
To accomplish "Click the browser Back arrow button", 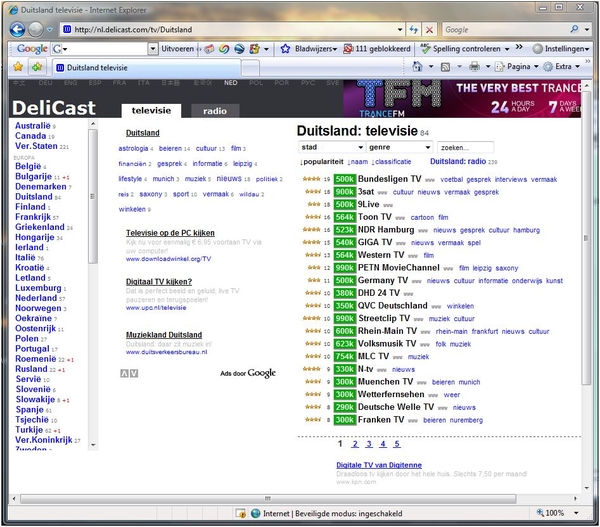I will (x=17, y=29).
